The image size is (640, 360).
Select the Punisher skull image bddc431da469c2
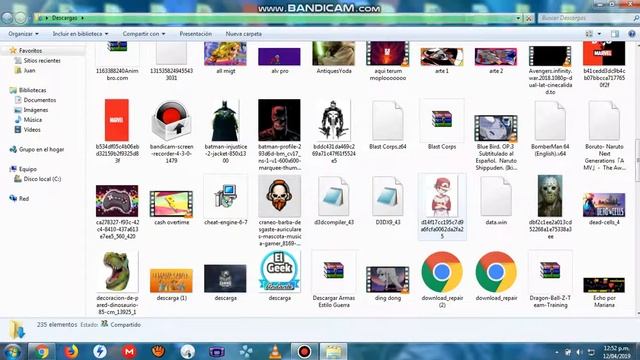[333, 131]
